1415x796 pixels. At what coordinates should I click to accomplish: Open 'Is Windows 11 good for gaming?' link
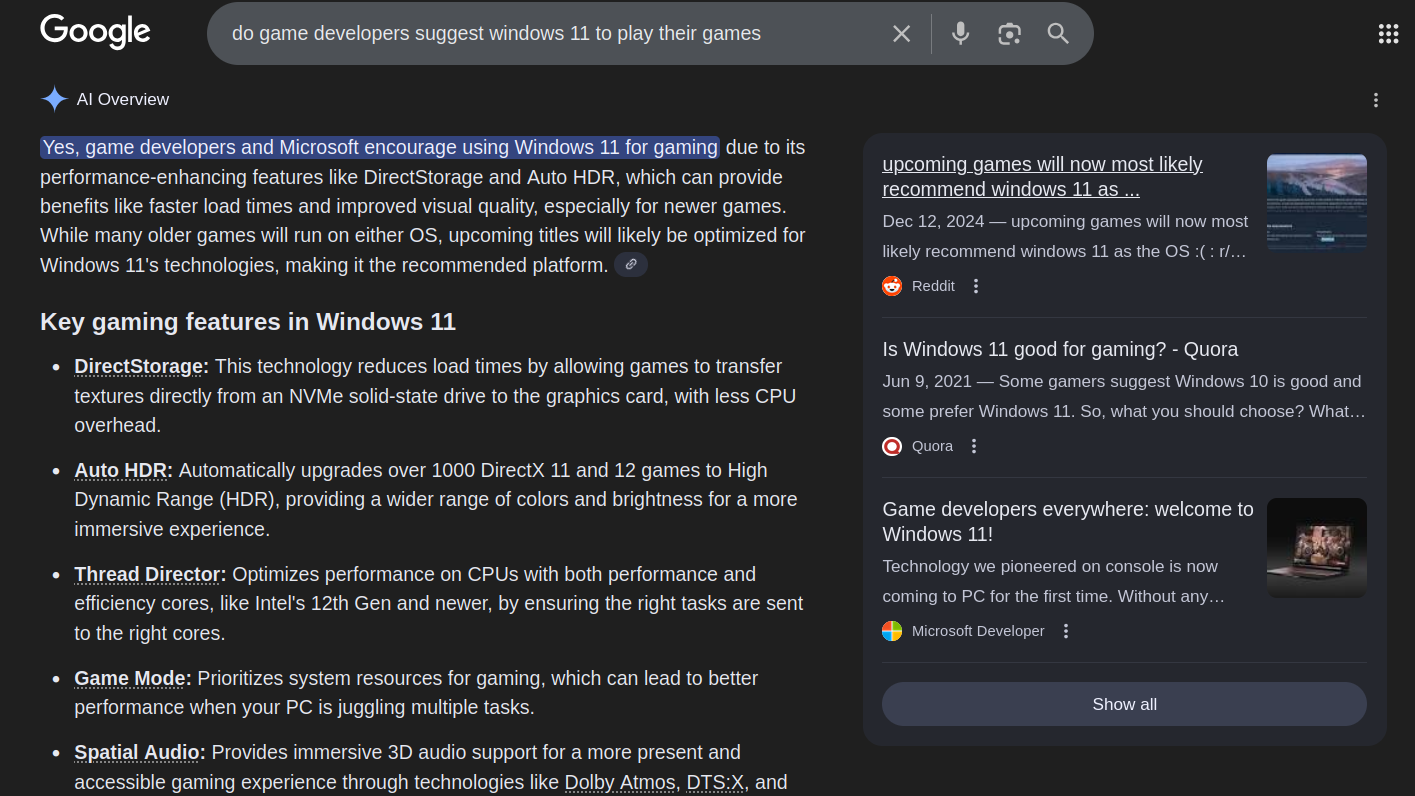1060,349
